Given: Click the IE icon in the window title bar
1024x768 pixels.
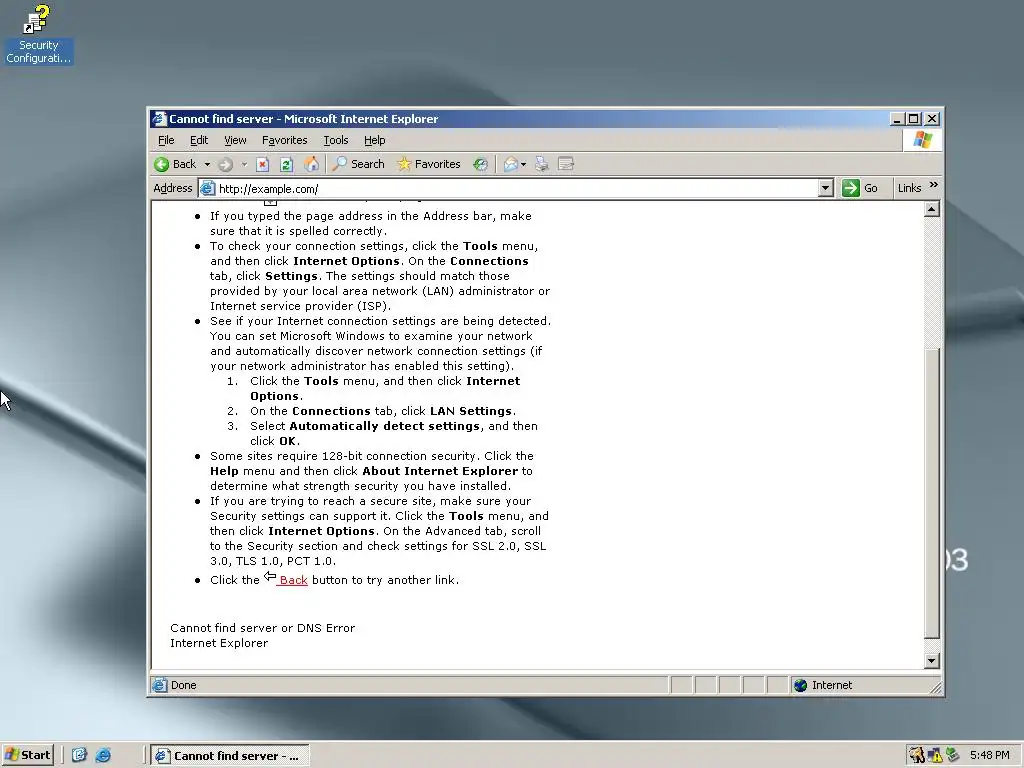Looking at the screenshot, I should (x=159, y=119).
